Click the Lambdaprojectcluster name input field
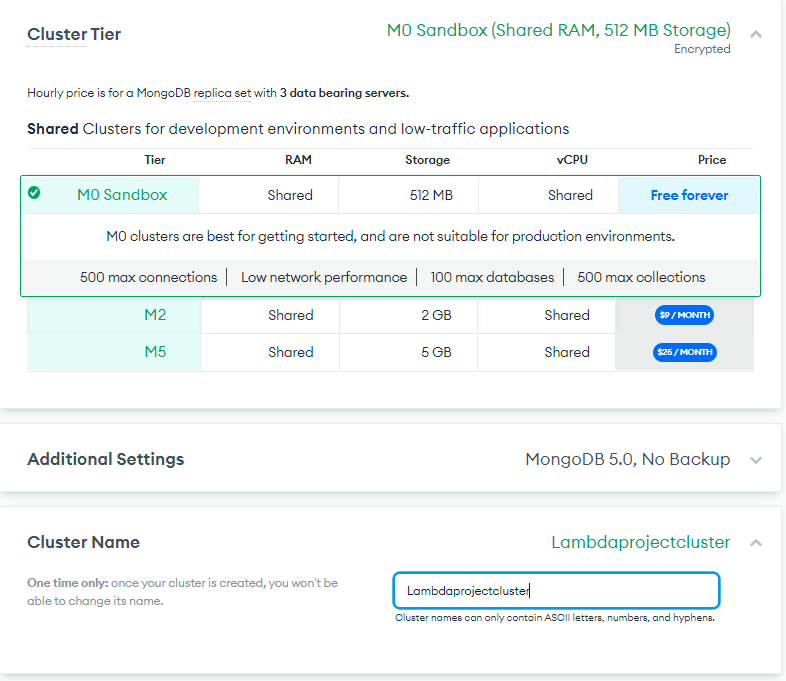 pos(556,590)
